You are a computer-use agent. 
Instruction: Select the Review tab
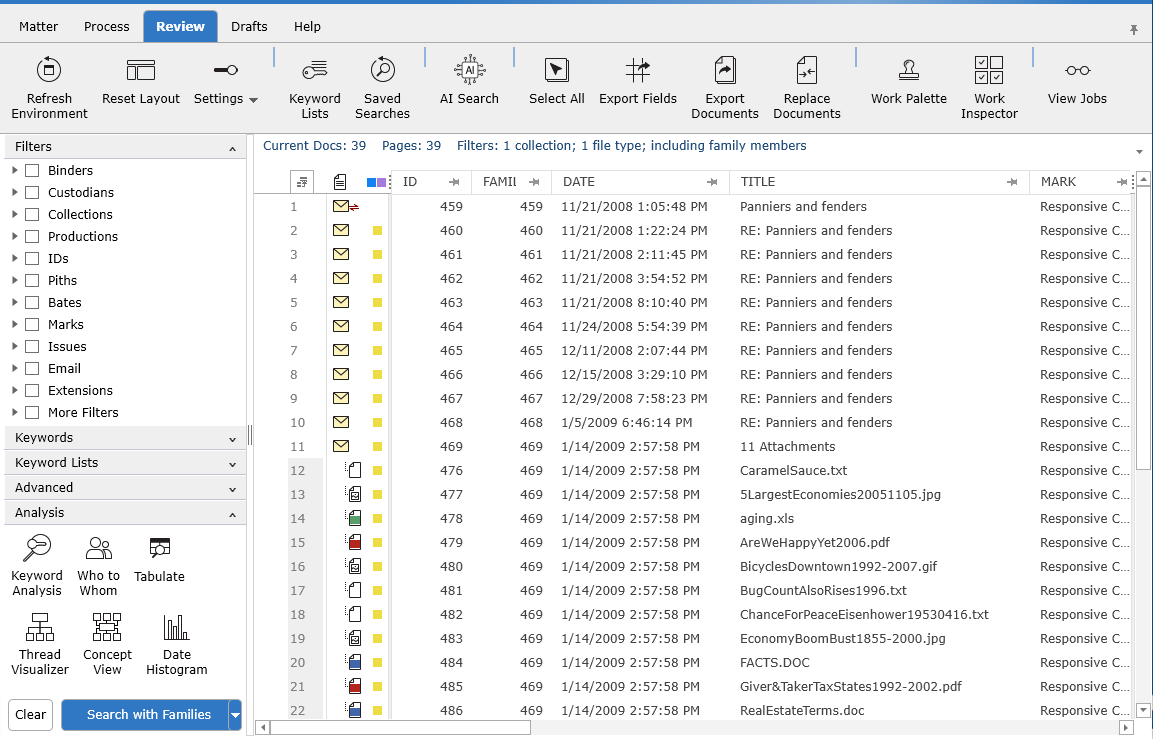click(x=180, y=26)
